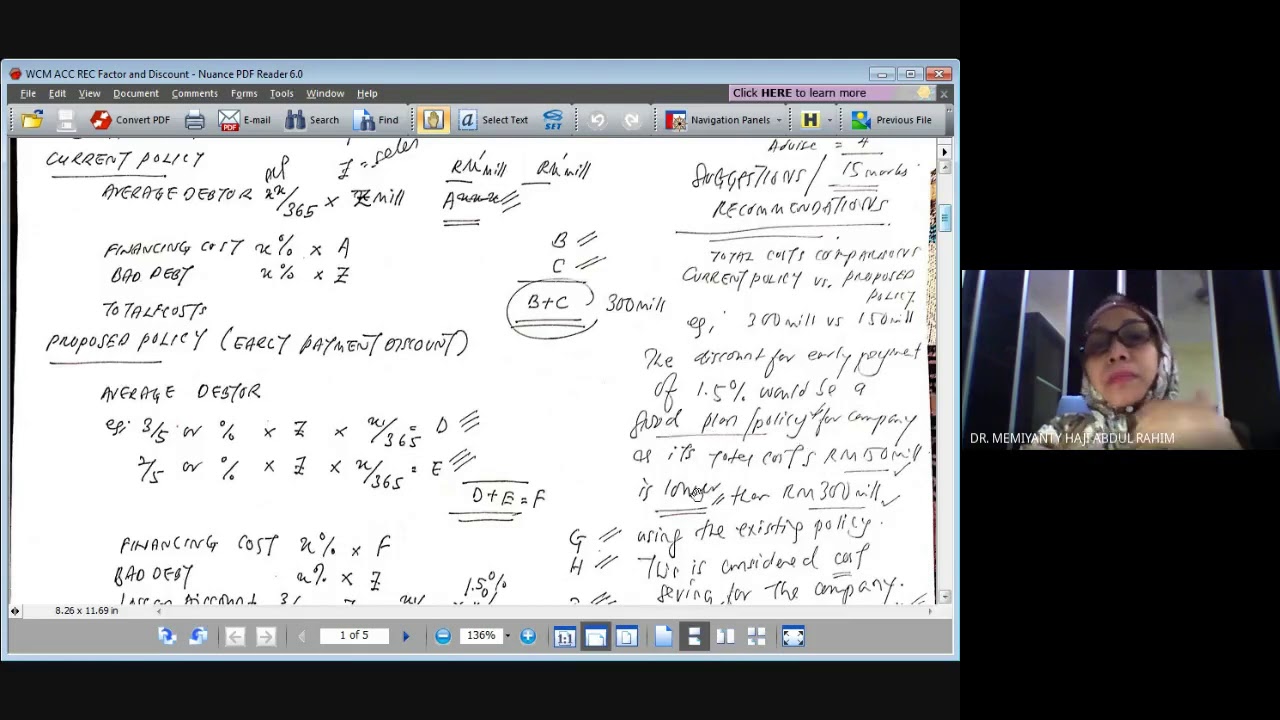
Task: Choose Continuous page layout
Action: 694,636
